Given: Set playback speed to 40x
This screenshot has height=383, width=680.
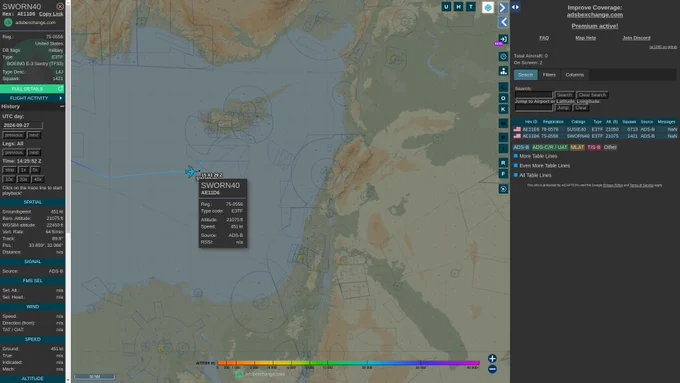Looking at the screenshot, I should [x=38, y=179].
